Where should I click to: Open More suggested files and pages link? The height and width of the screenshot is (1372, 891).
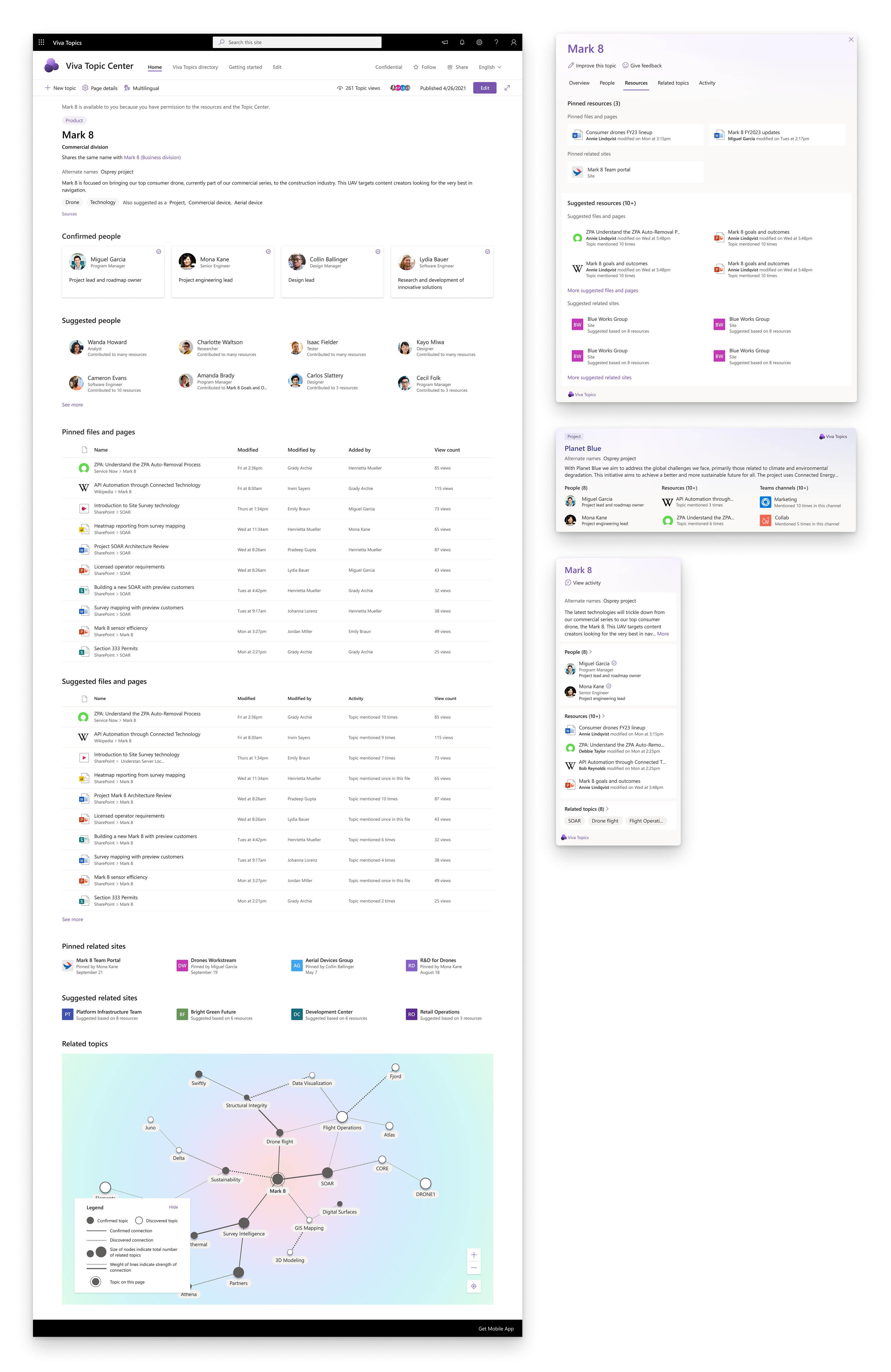pyautogui.click(x=602, y=291)
